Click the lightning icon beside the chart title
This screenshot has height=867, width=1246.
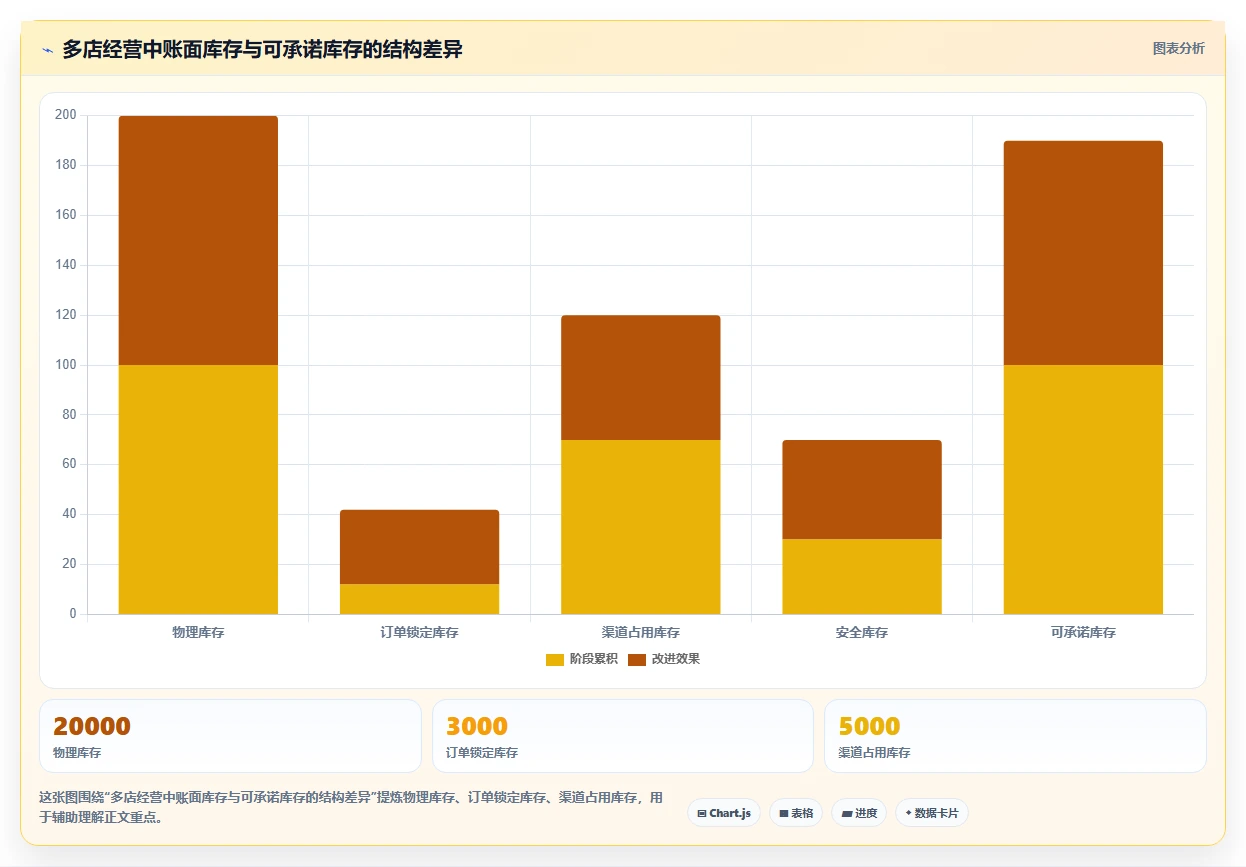48,50
